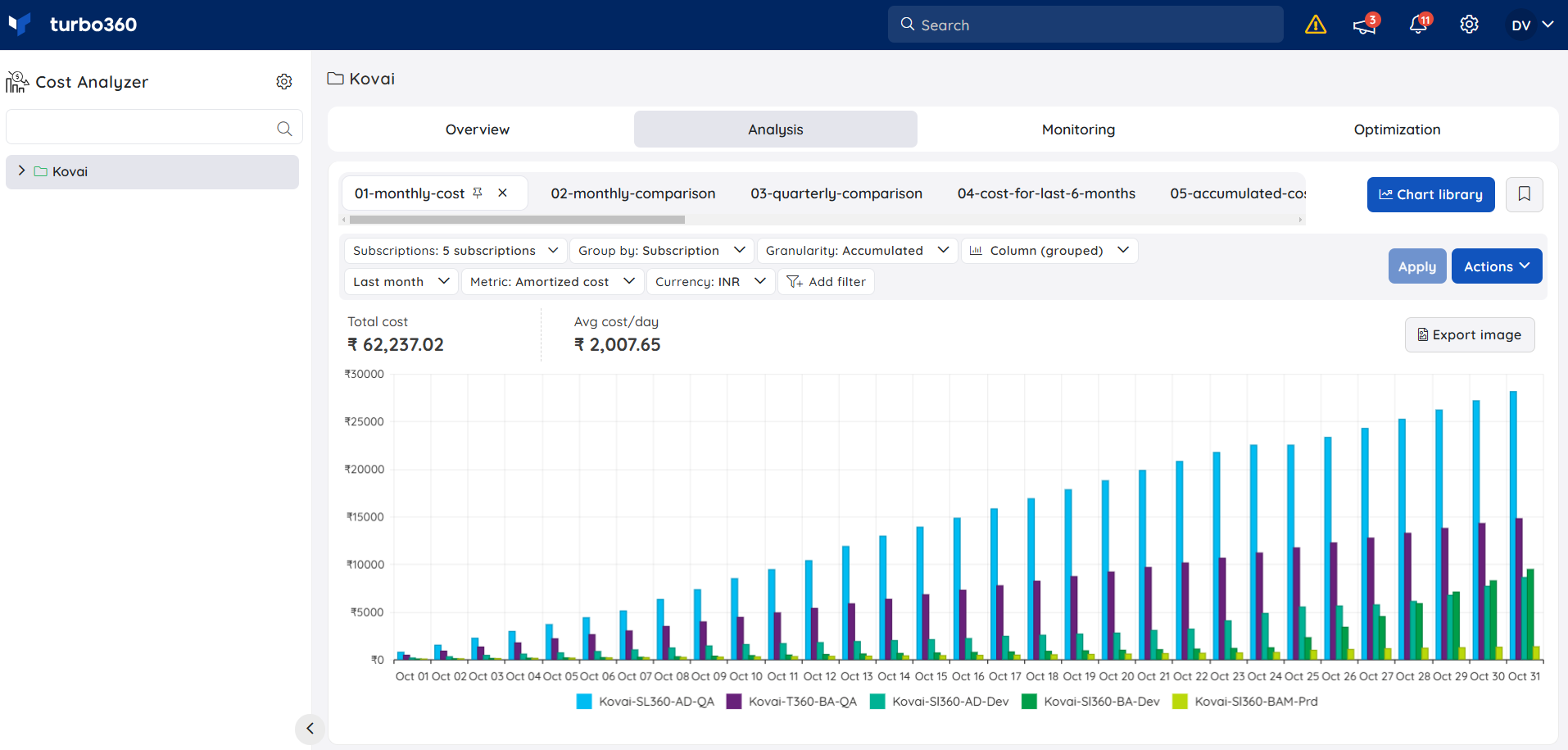Select the Kovai folder in sidebar

[152, 171]
